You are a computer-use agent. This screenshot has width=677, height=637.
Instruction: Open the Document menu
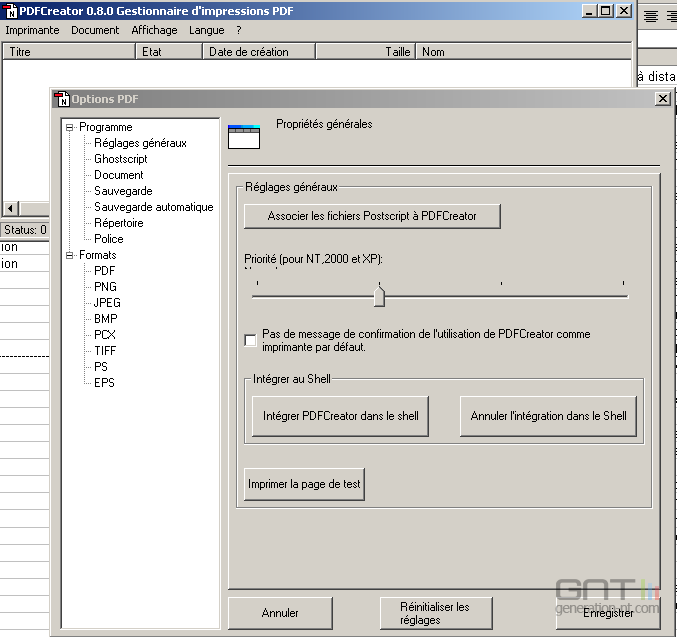[x=95, y=30]
